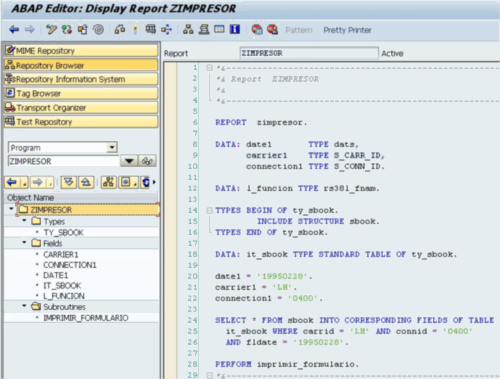Image resolution: width=500 pixels, height=379 pixels.
Task: Open Repository Information System panel
Action: coord(81,79)
